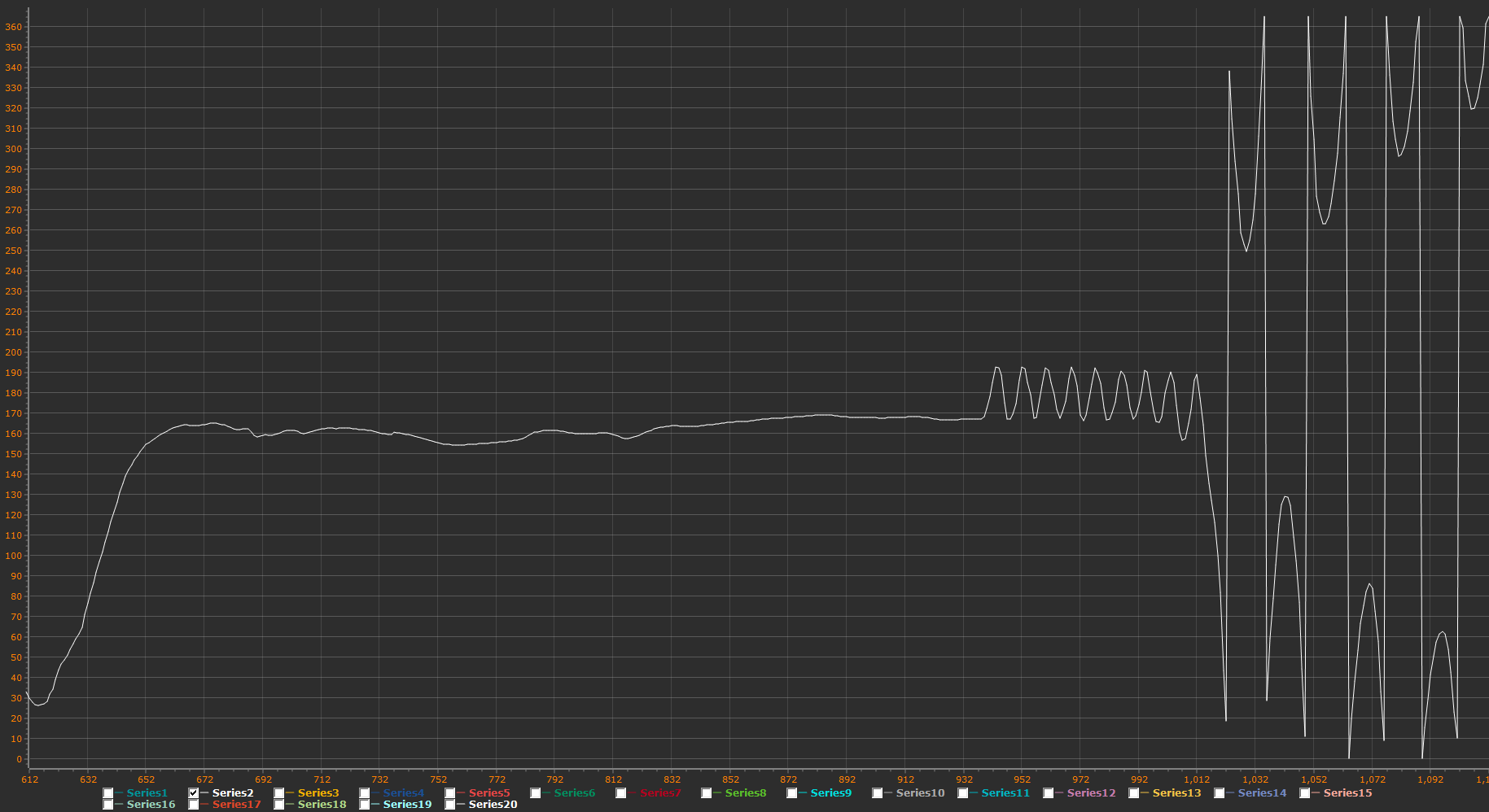Click the Series15 legend label

1348,793
